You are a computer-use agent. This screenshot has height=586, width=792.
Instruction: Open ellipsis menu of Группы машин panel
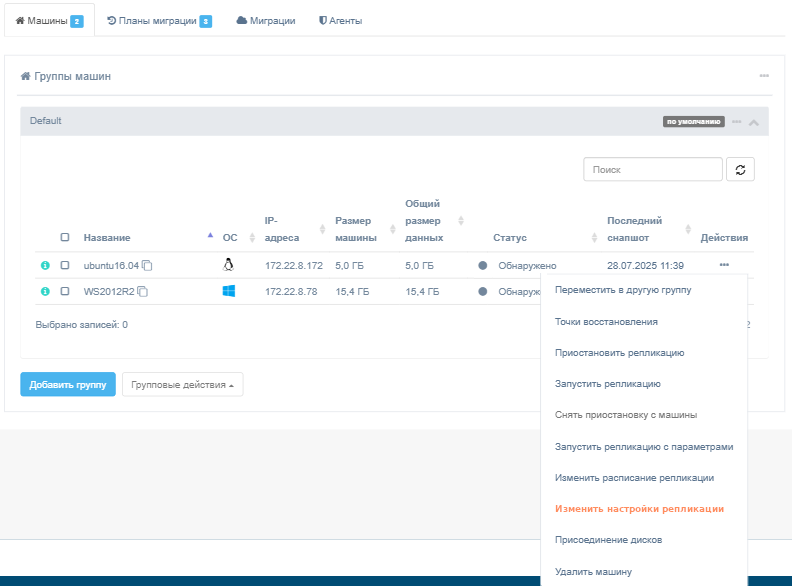(764, 76)
